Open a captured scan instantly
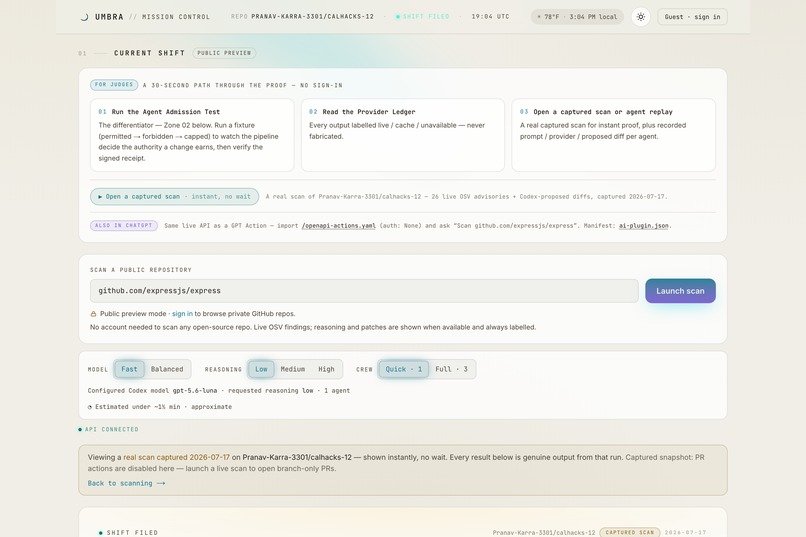Image resolution: width=806 pixels, height=537 pixels. click(x=174, y=196)
